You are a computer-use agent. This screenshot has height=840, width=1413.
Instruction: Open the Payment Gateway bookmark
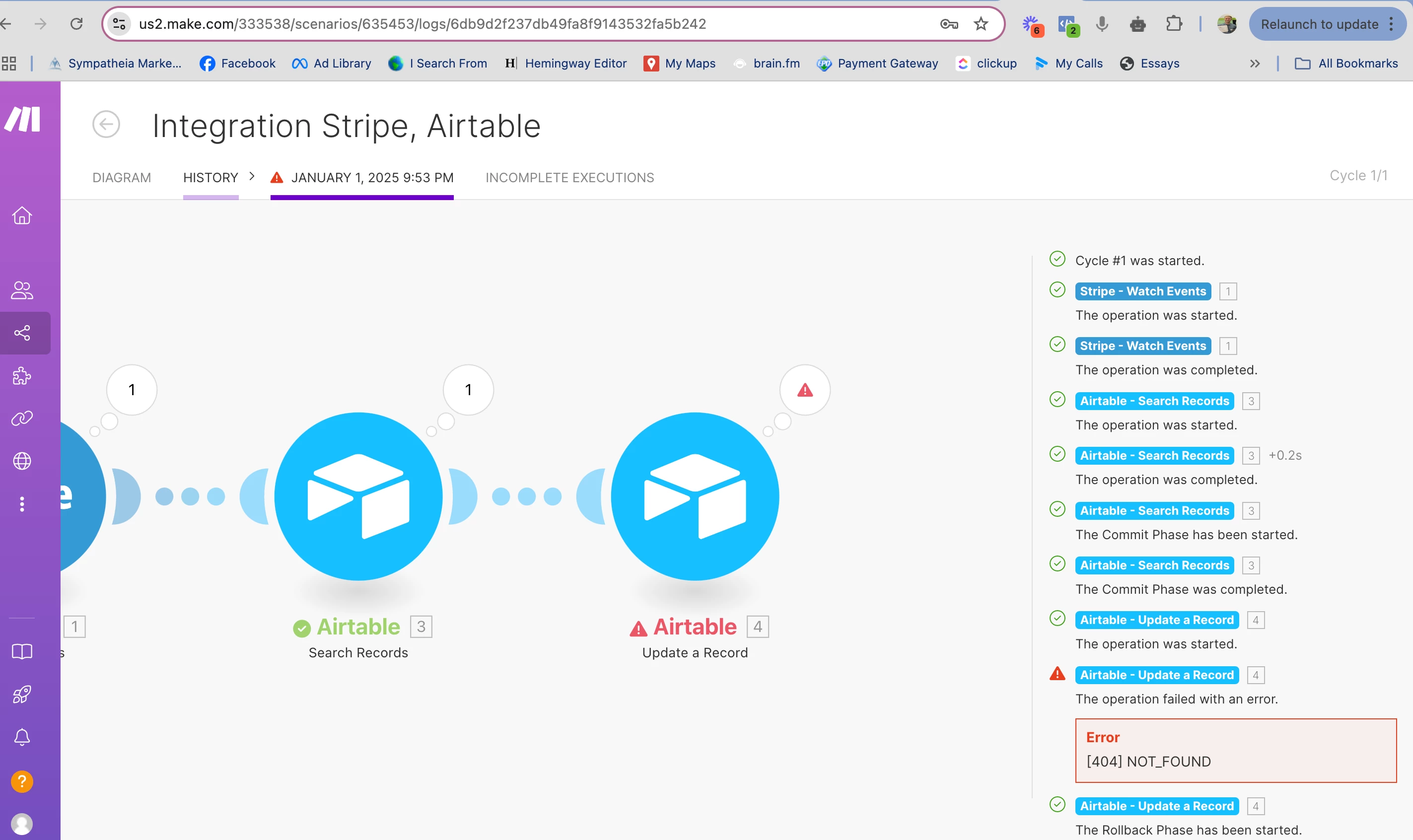[877, 64]
